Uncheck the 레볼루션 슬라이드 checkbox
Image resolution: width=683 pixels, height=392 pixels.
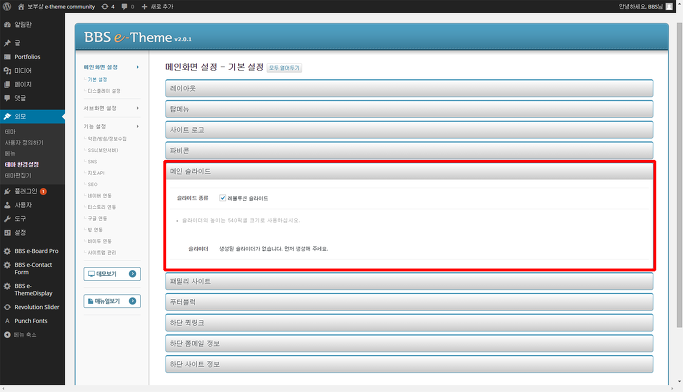(x=222, y=198)
